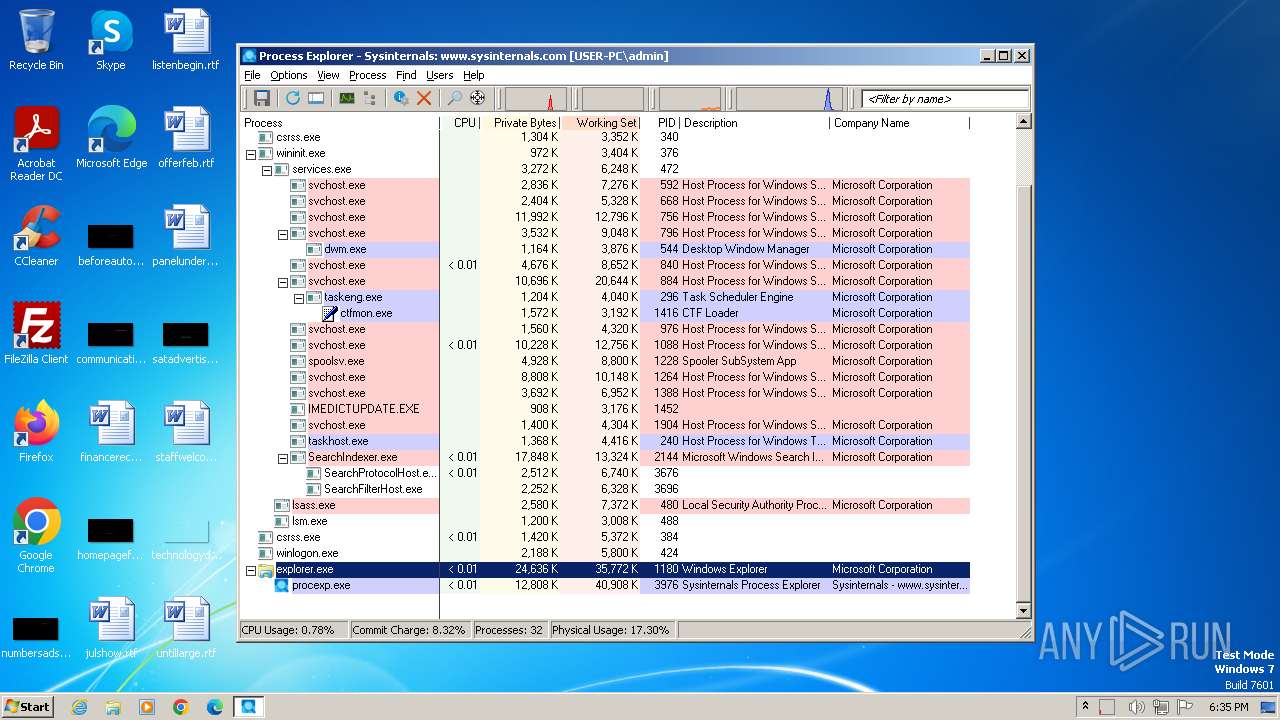Click the process list scrollbar up arrow
The height and width of the screenshot is (720, 1280).
(1023, 122)
